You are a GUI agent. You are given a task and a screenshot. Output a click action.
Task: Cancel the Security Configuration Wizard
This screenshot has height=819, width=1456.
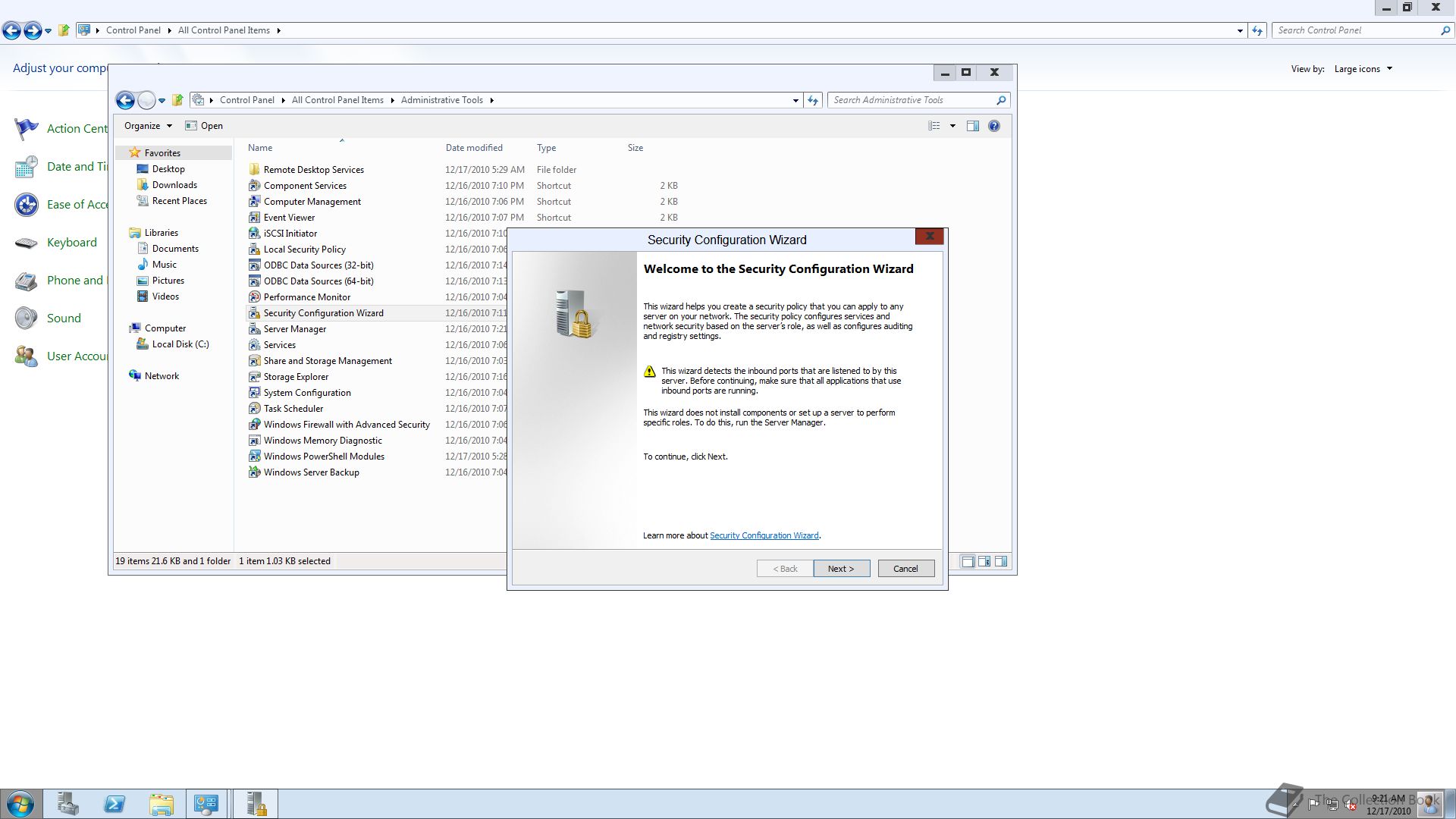(x=905, y=569)
